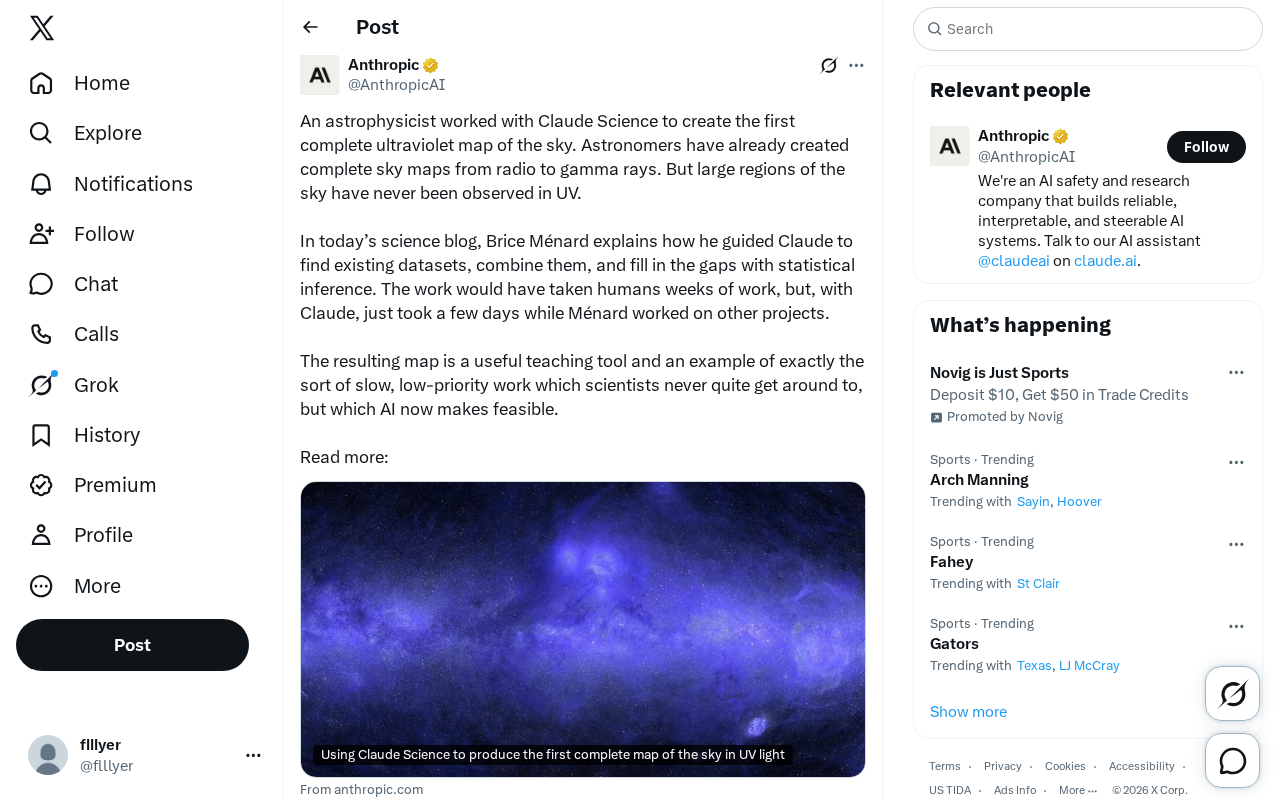Open the UV sky map article image

pyautogui.click(x=583, y=629)
